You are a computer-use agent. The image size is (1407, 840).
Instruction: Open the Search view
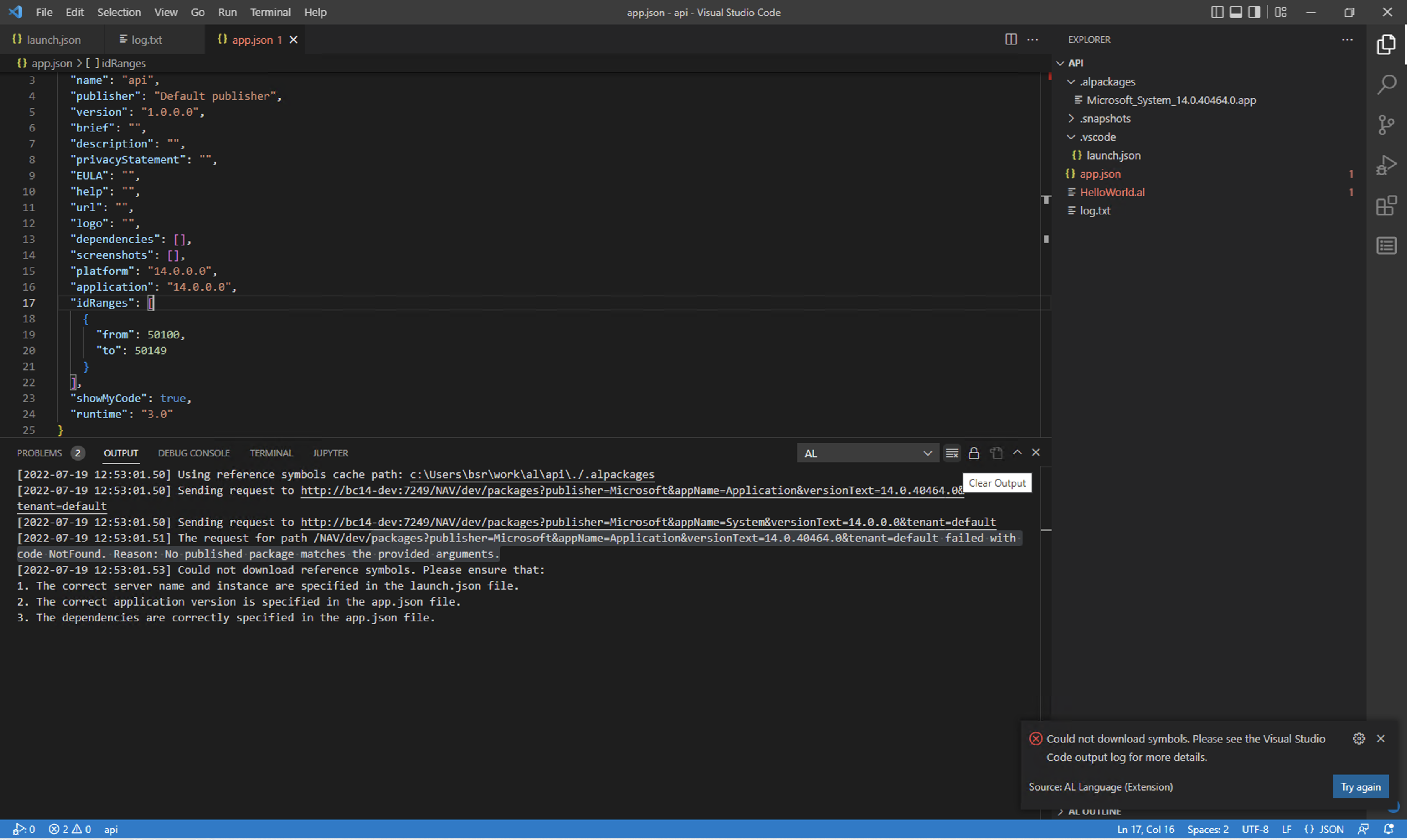tap(1386, 84)
